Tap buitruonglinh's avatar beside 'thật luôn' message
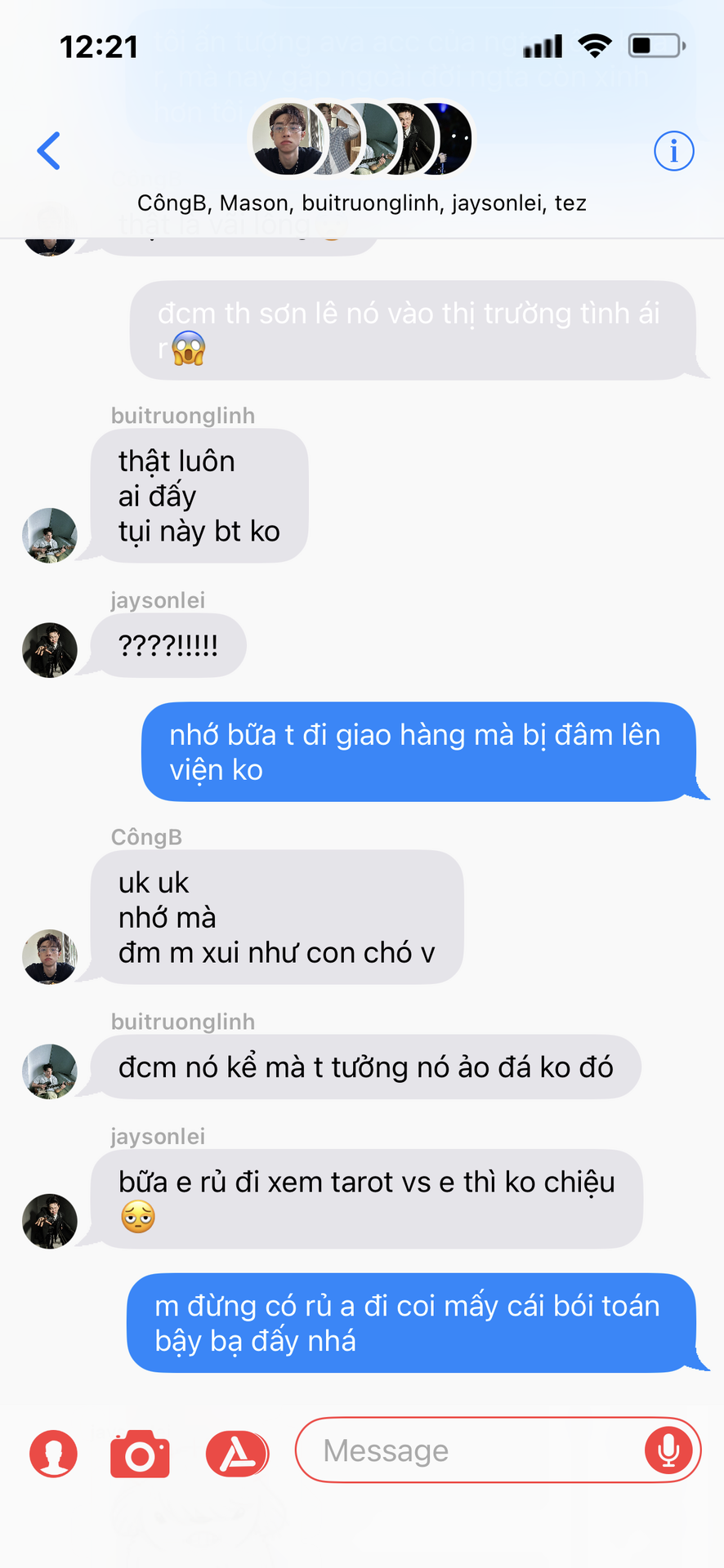Screen dimensions: 724x1568 click(50, 536)
